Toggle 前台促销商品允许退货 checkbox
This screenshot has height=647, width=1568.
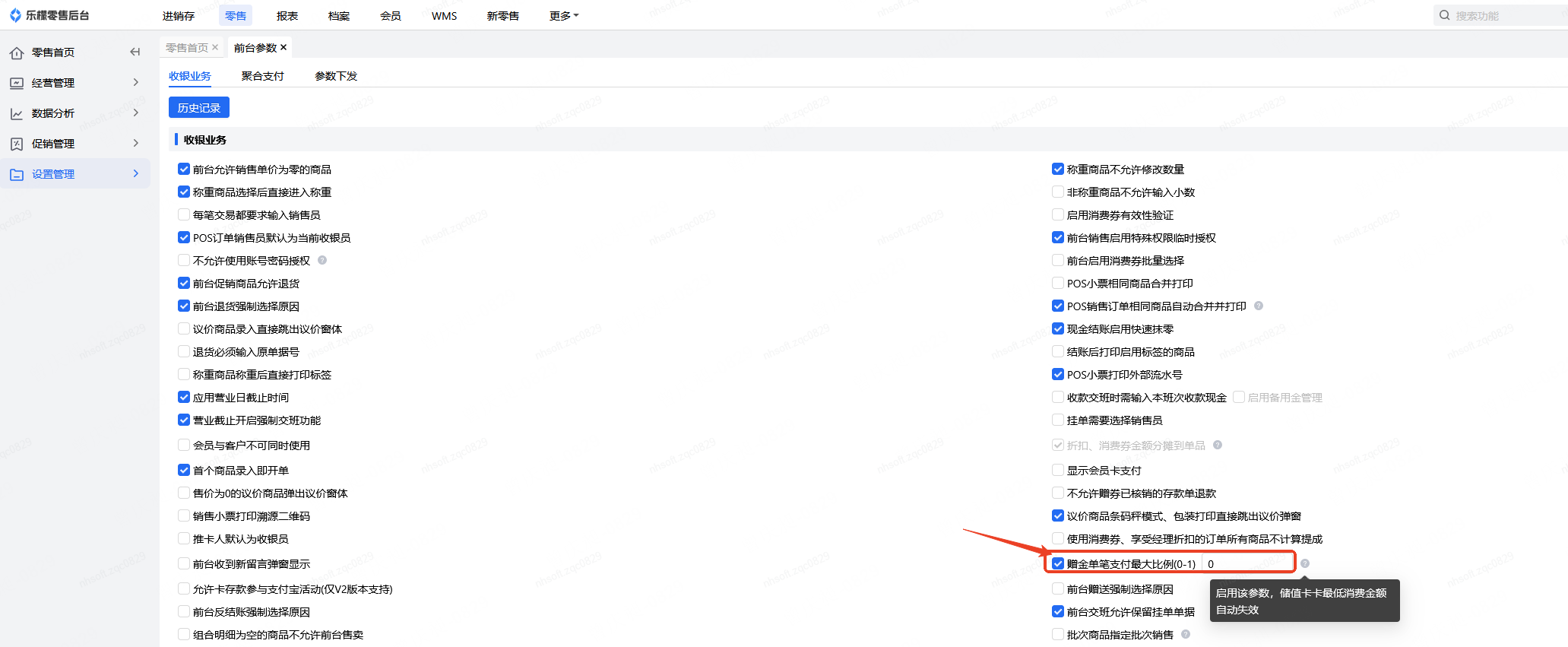click(x=184, y=283)
